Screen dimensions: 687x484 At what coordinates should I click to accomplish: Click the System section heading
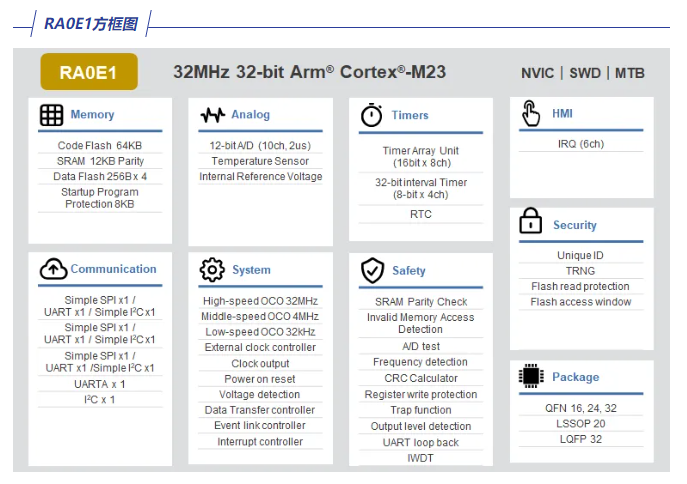point(251,270)
